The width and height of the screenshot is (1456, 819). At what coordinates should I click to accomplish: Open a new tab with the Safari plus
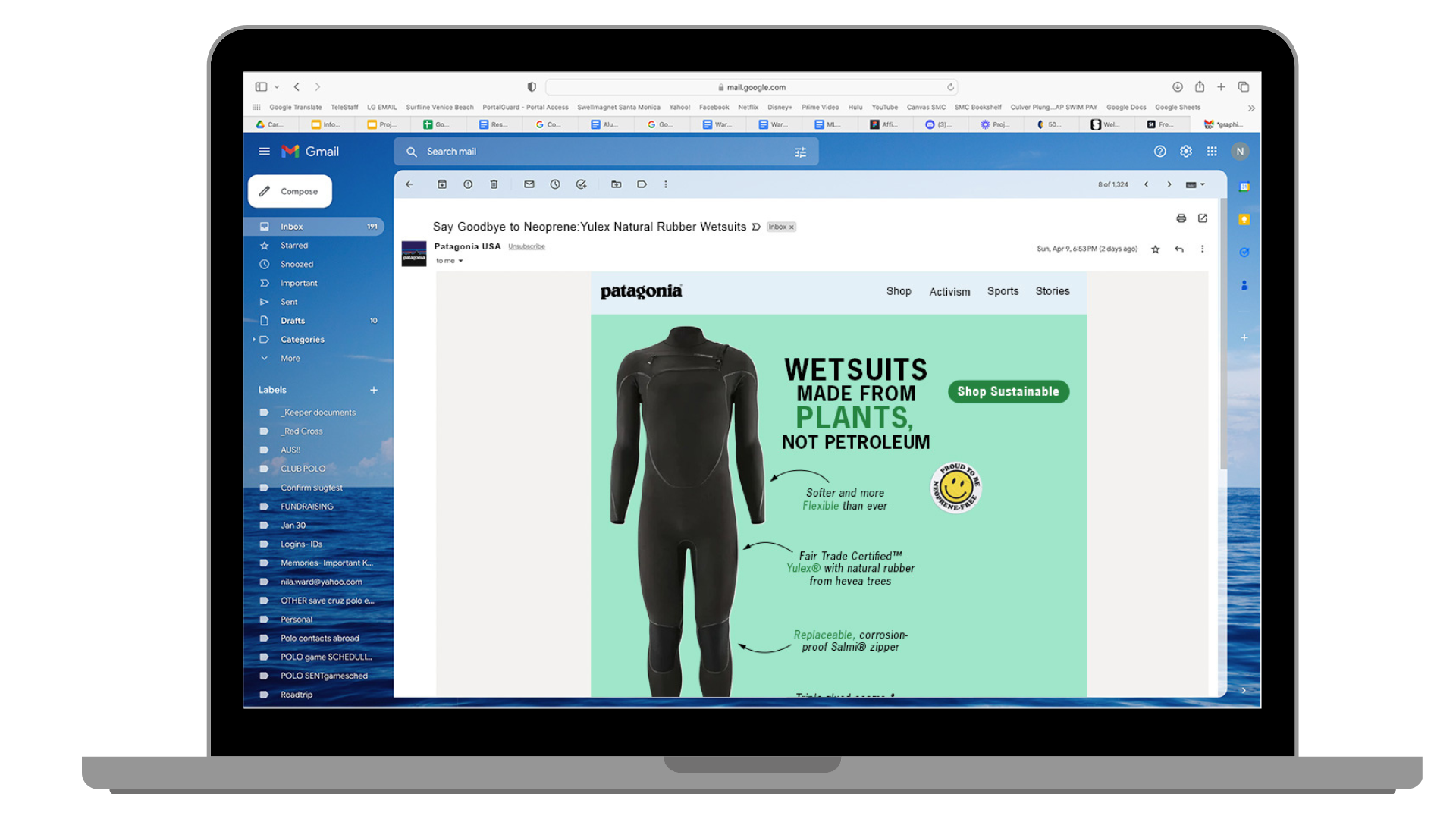click(1221, 87)
